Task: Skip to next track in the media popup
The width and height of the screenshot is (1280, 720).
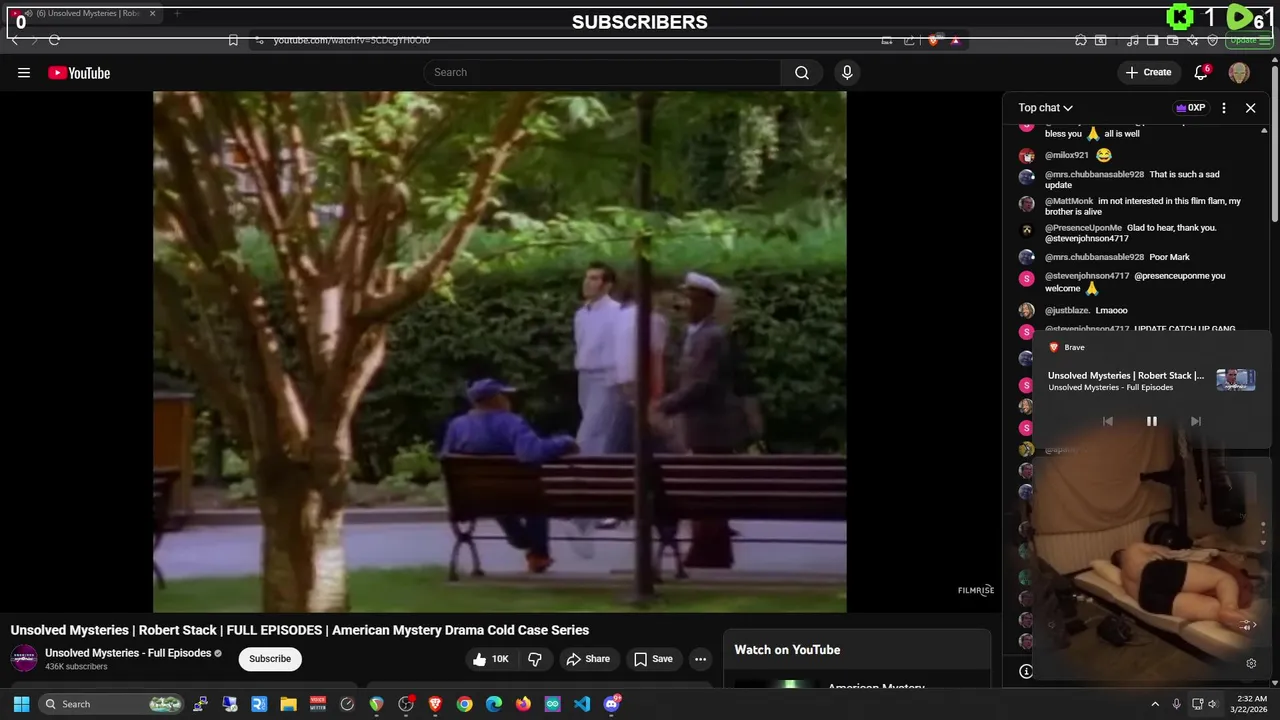Action: click(1195, 421)
